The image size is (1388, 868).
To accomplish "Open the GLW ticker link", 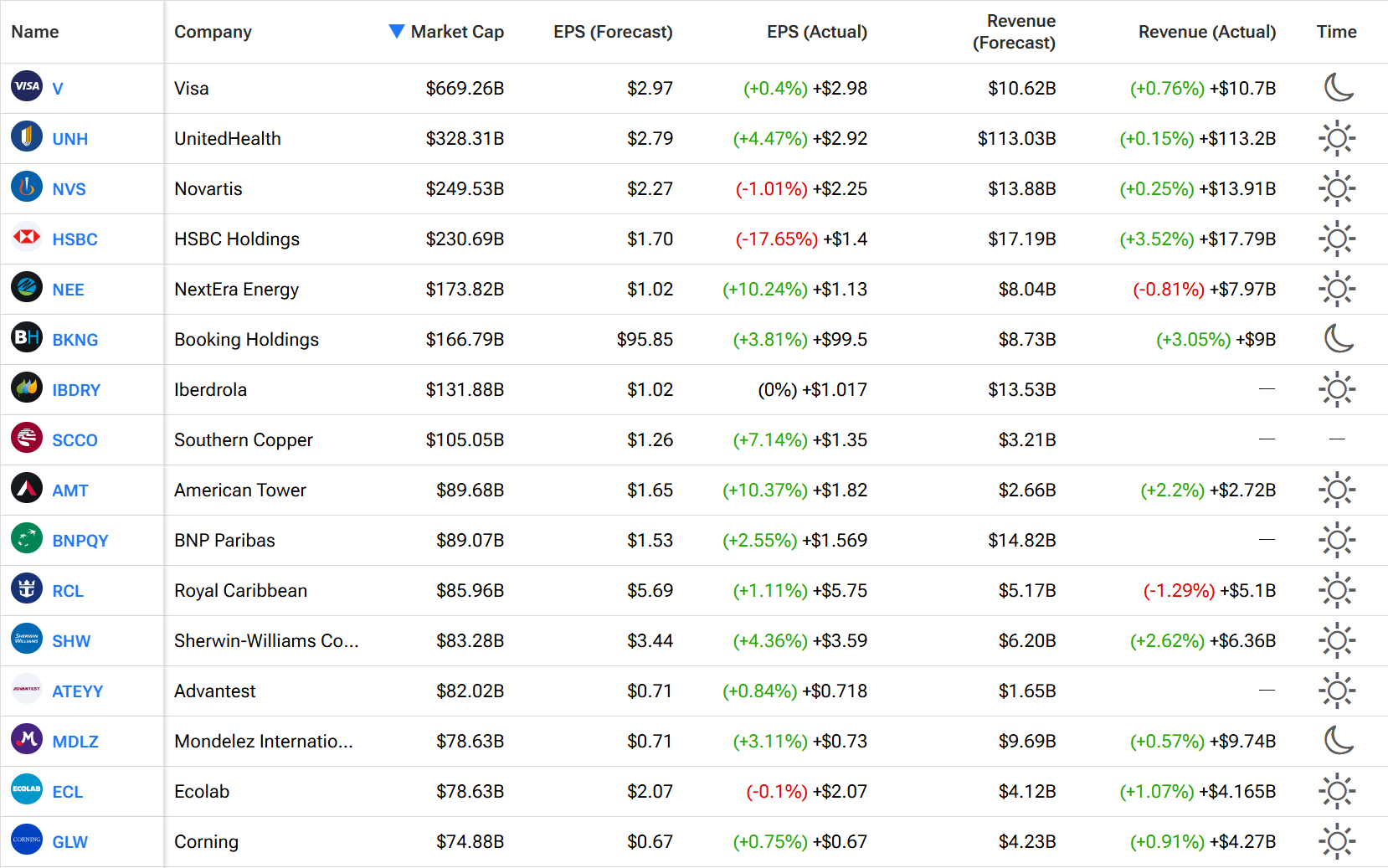I will (x=70, y=842).
